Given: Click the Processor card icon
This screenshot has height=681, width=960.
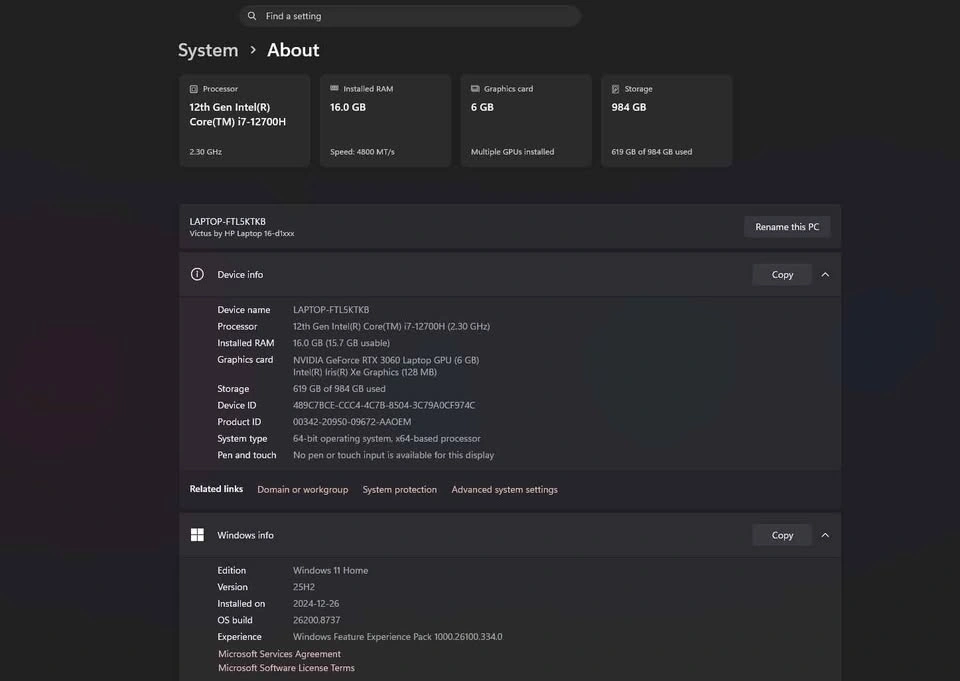Looking at the screenshot, I should [x=193, y=89].
